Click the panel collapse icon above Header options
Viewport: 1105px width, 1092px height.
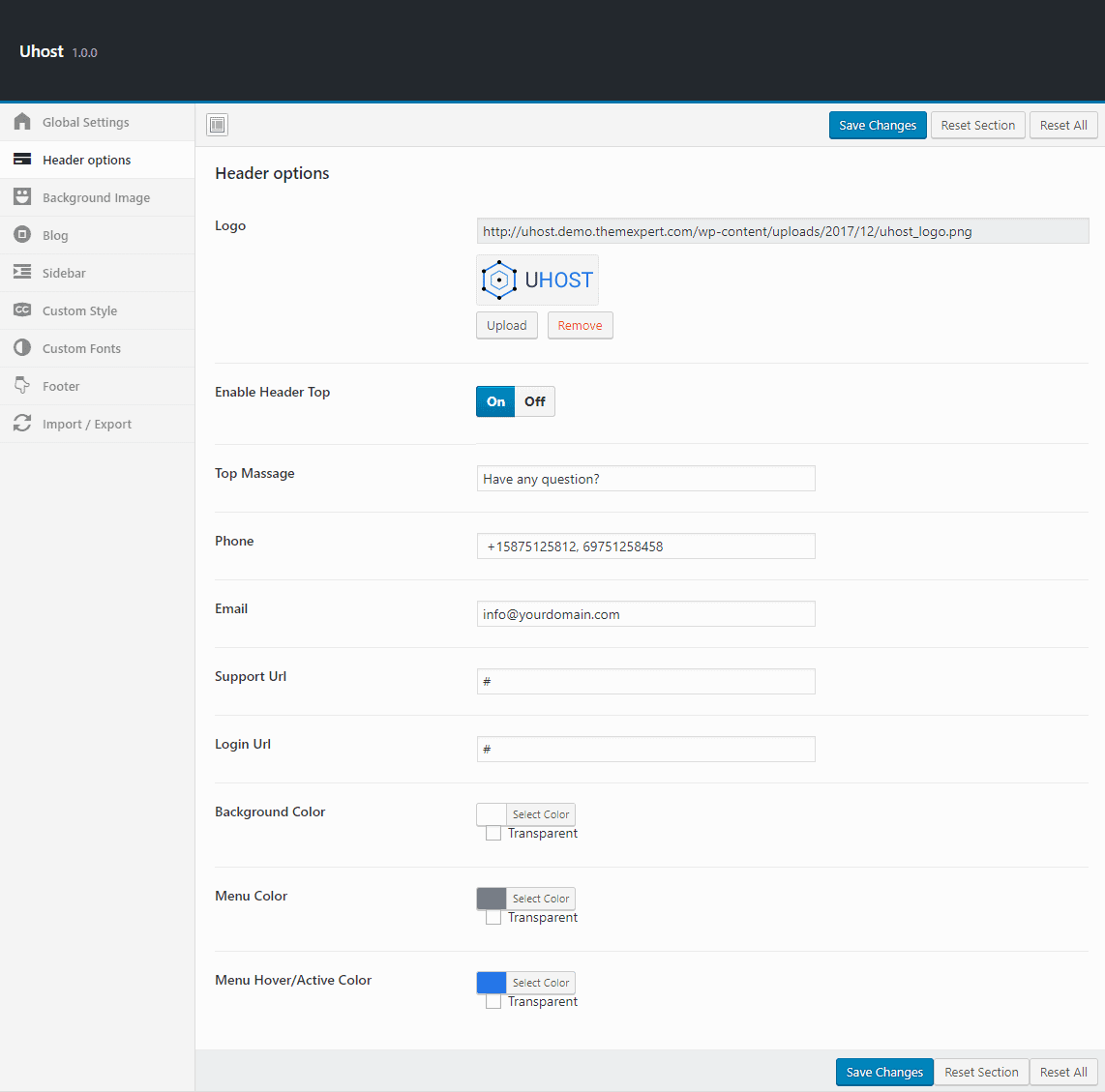(x=217, y=124)
